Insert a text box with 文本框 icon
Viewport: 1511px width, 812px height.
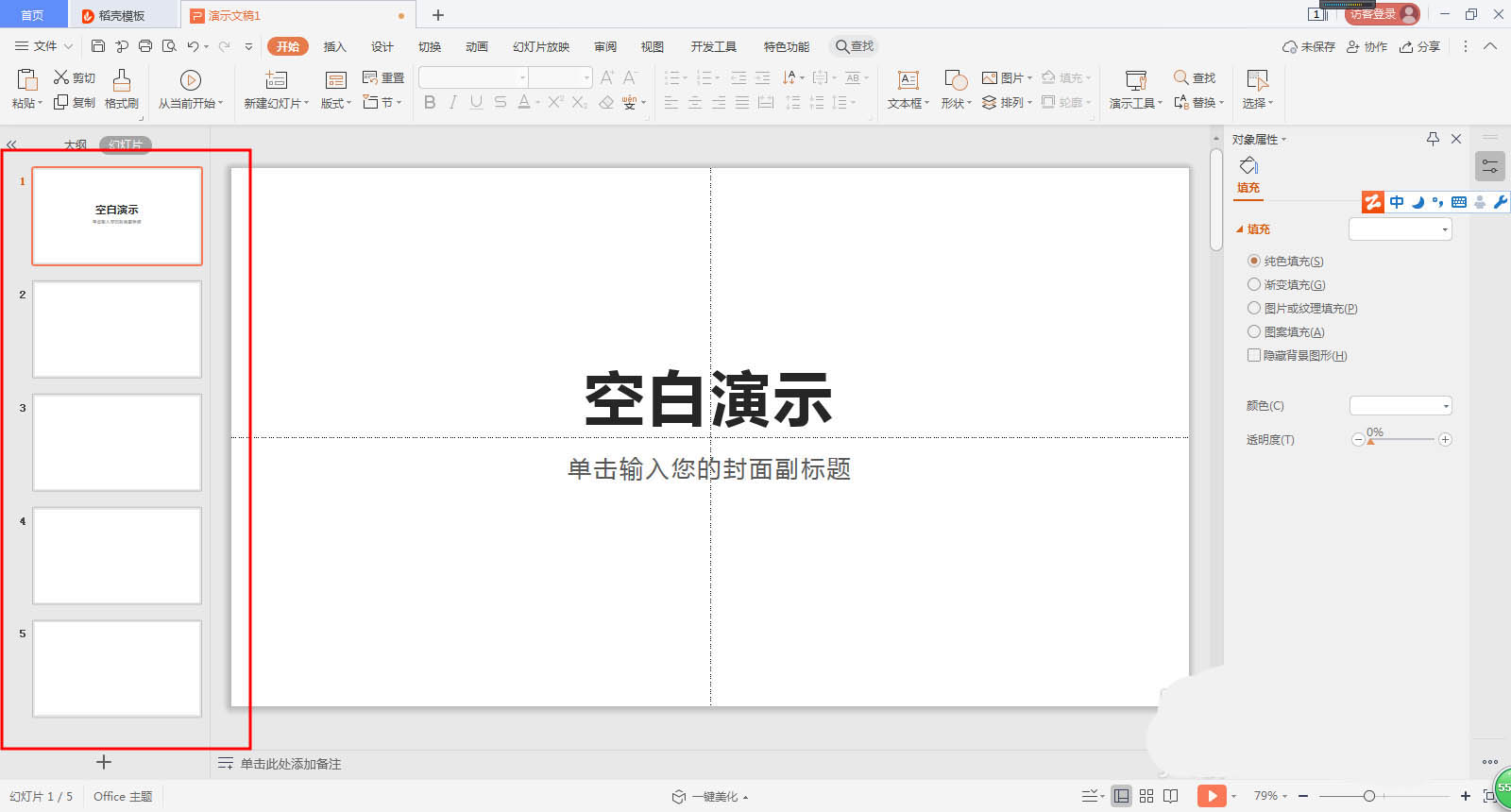(908, 80)
